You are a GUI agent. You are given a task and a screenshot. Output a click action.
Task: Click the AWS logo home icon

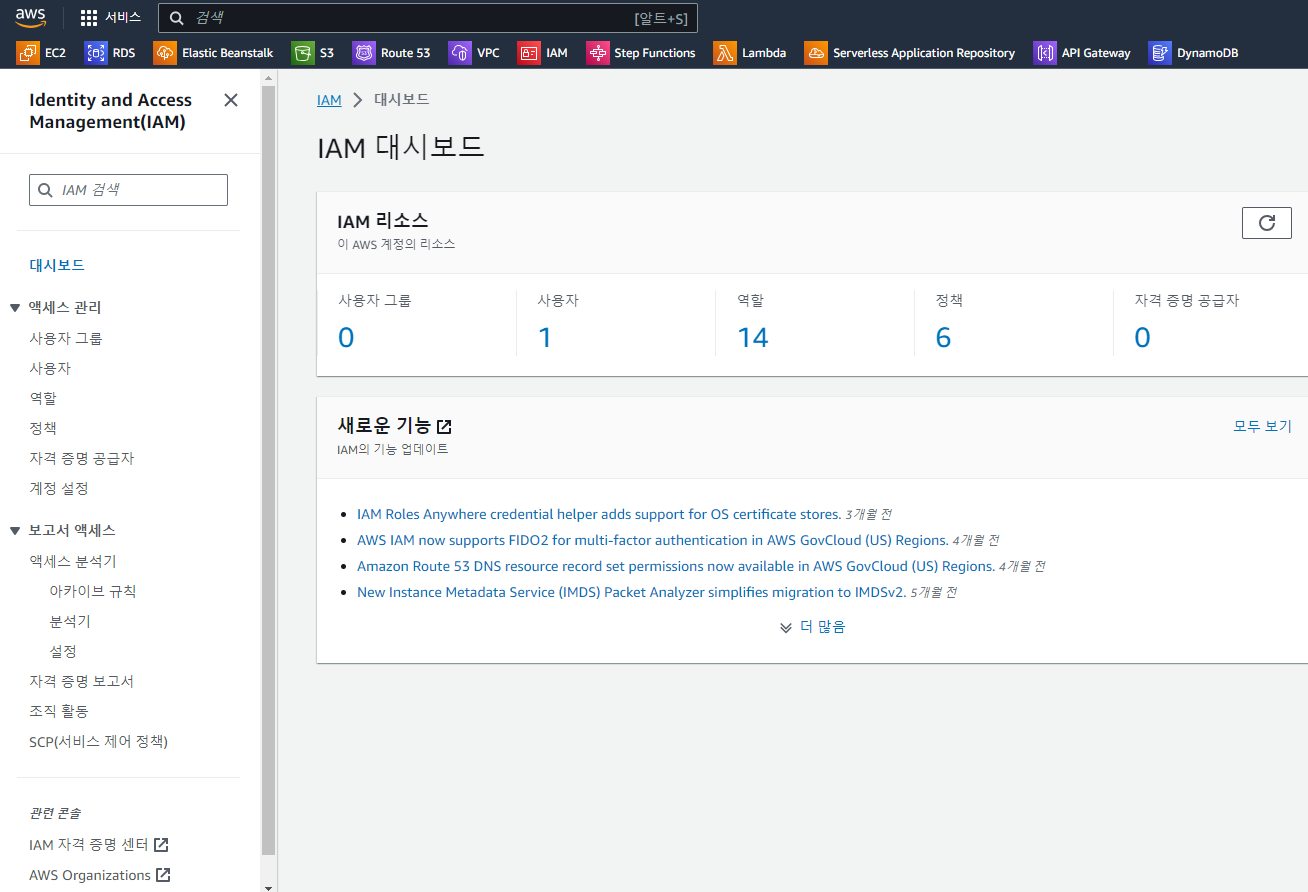coord(31,17)
